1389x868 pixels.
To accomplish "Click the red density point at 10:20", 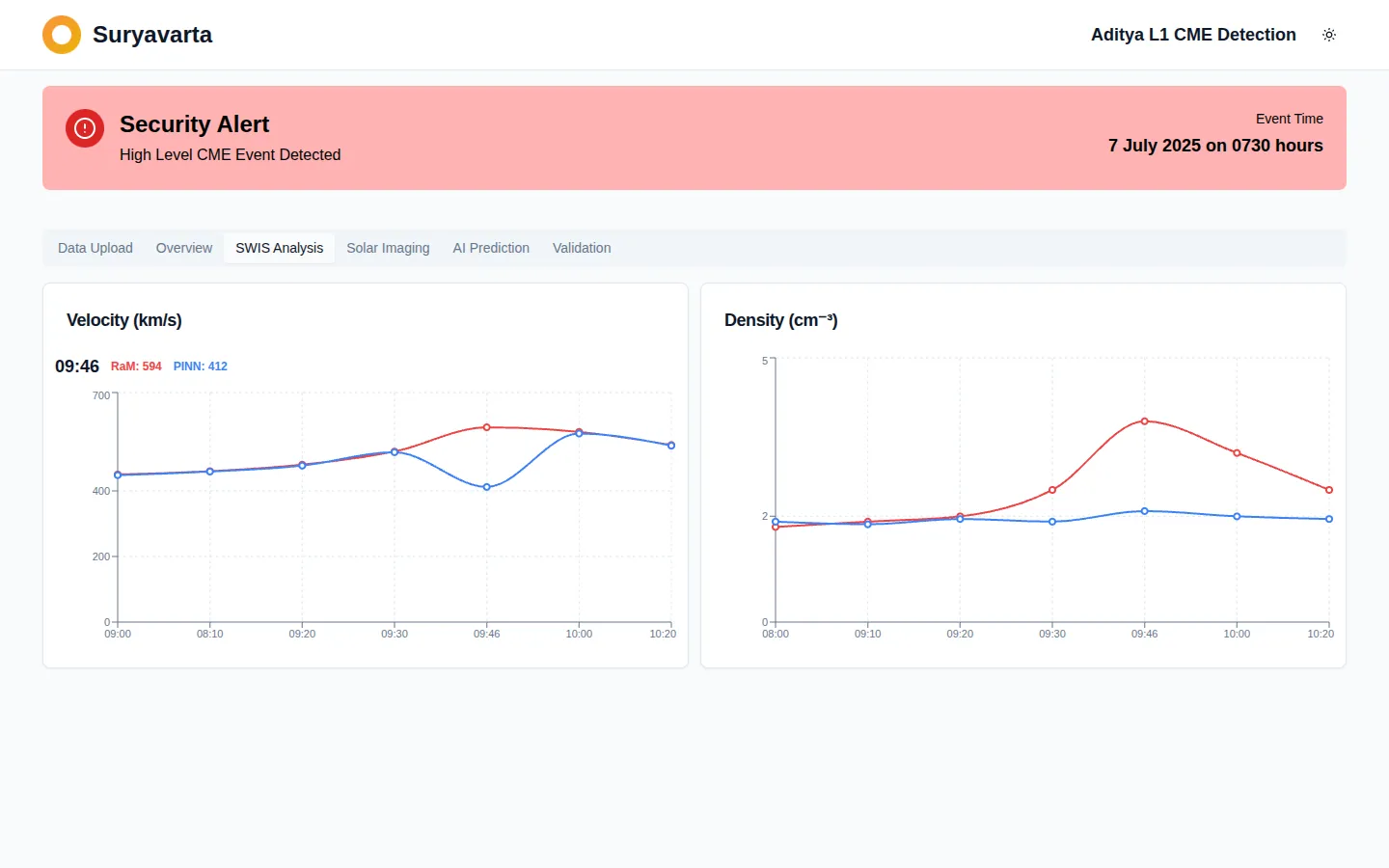I will click(x=1329, y=490).
